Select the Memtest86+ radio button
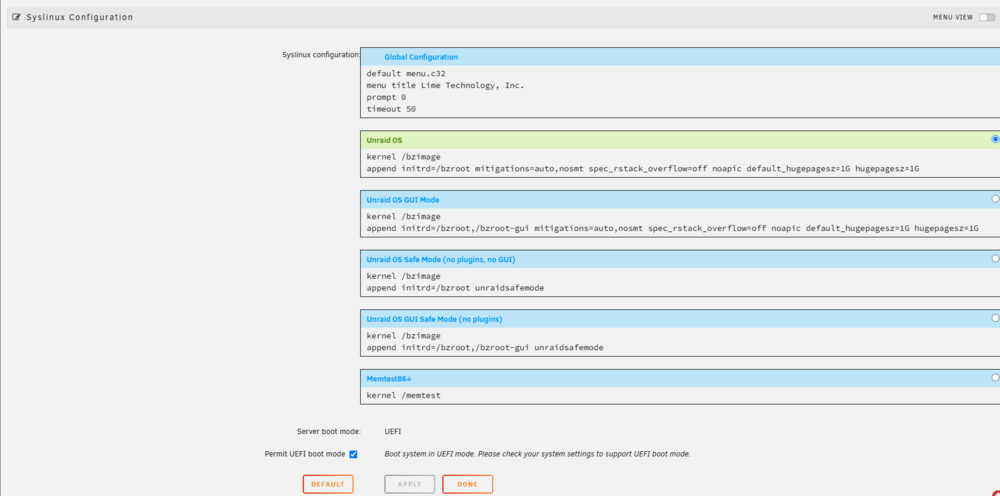This screenshot has height=496, width=1000. click(x=996, y=377)
